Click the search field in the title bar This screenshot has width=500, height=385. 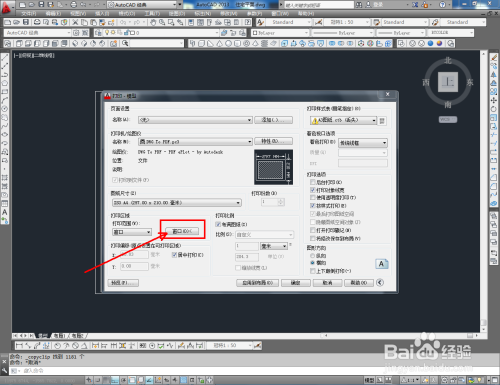pos(319,5)
